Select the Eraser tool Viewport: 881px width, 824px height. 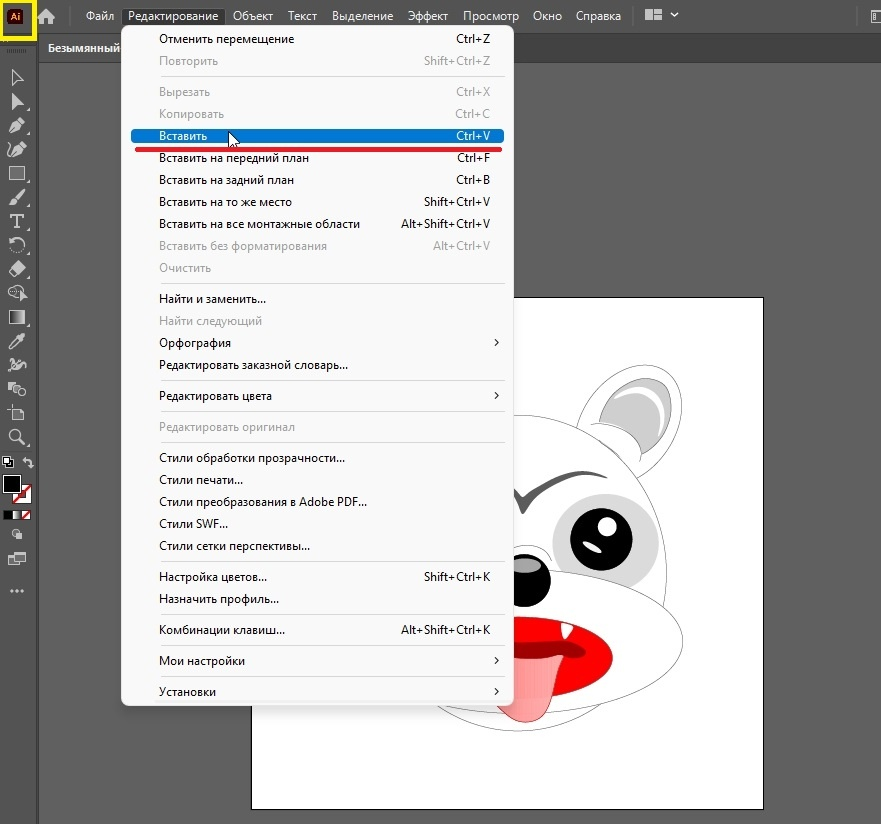click(x=16, y=269)
